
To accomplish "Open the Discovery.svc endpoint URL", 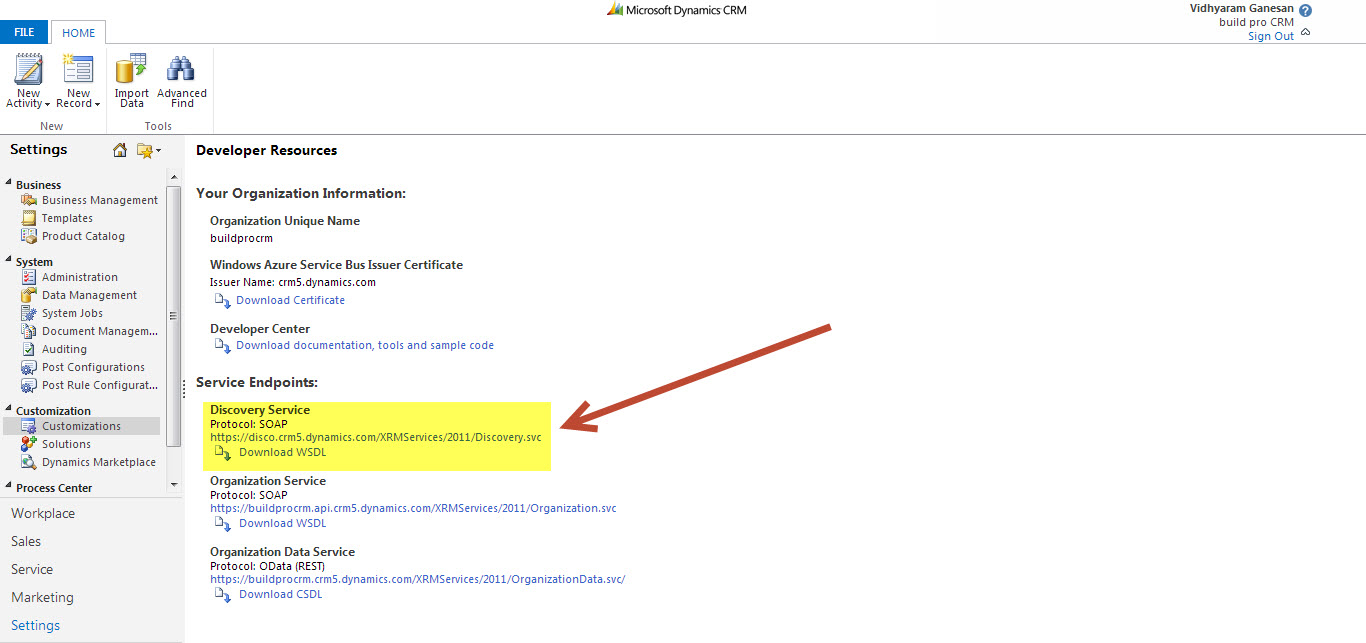I will coord(376,437).
